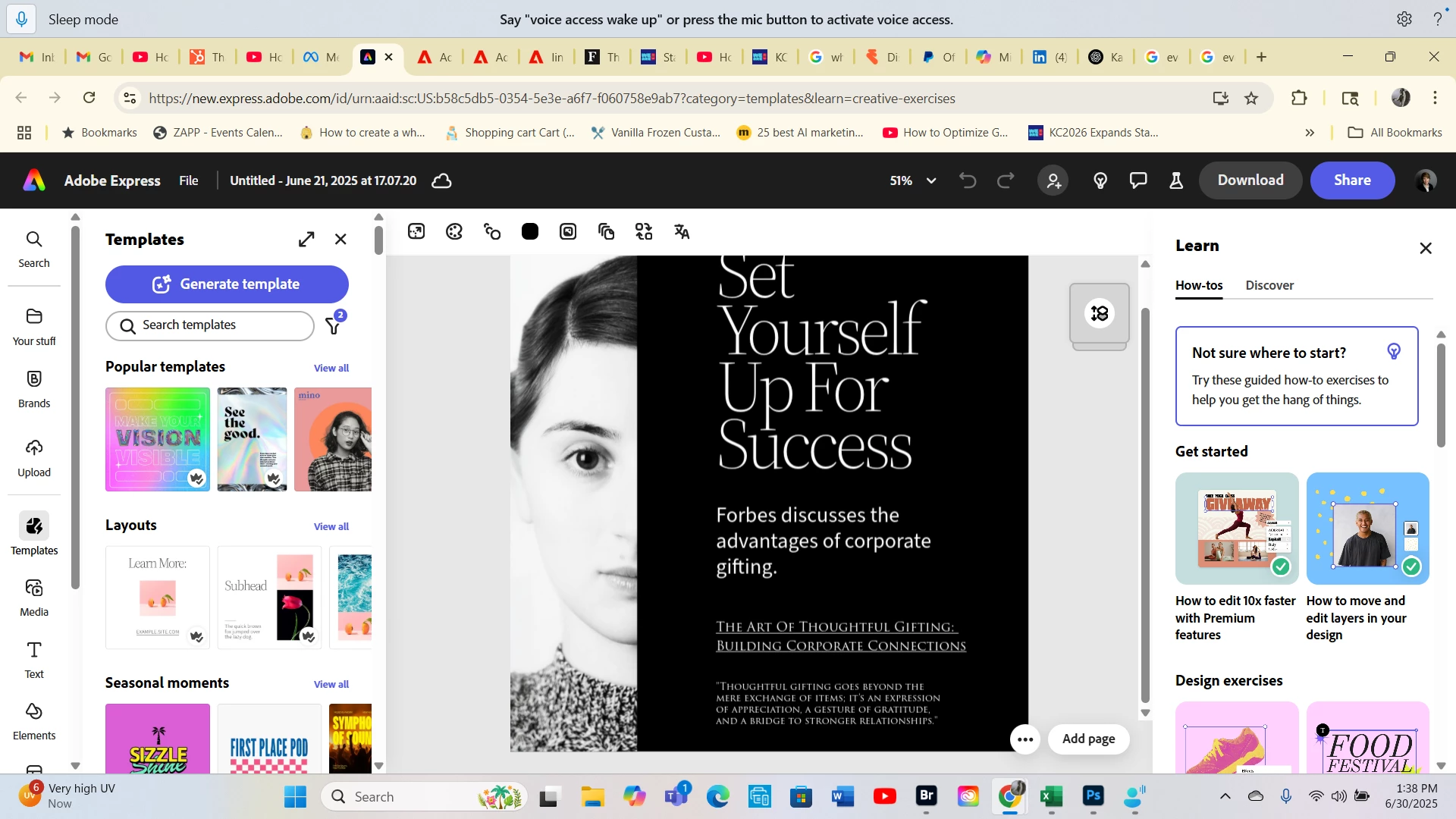Image resolution: width=1456 pixels, height=819 pixels.
Task: Open the Elements panel in sidebar
Action: click(34, 720)
